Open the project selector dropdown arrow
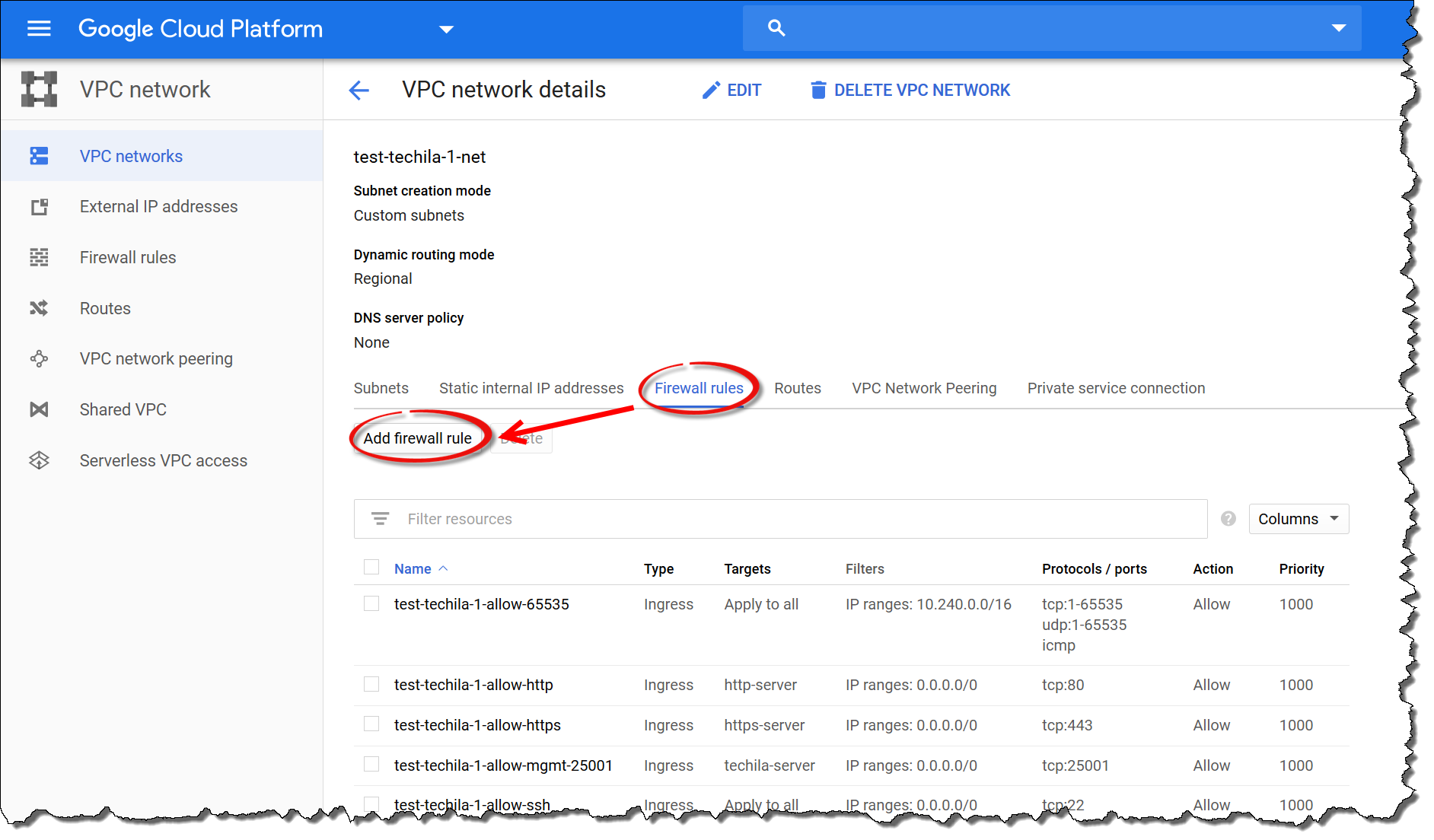1434x840 pixels. coord(446,30)
